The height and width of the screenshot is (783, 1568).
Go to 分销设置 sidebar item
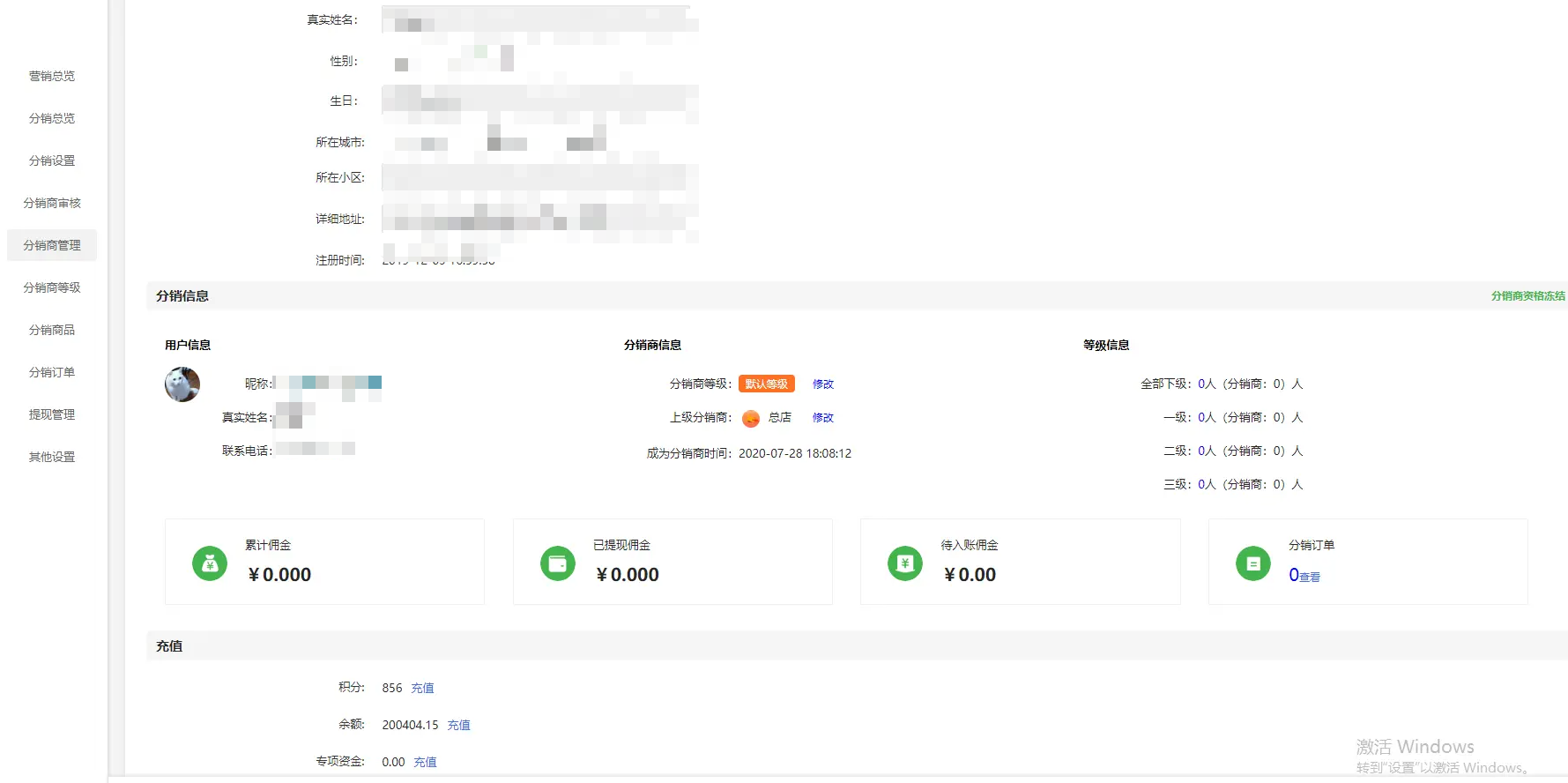coord(52,160)
